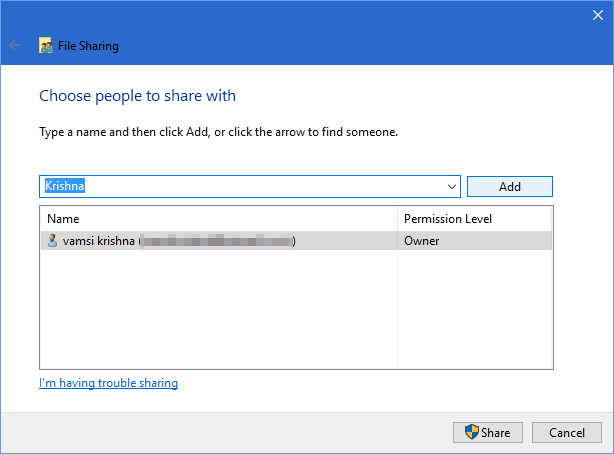Open the "I'm having trouble sharing" link
The width and height of the screenshot is (614, 454).
(x=108, y=383)
